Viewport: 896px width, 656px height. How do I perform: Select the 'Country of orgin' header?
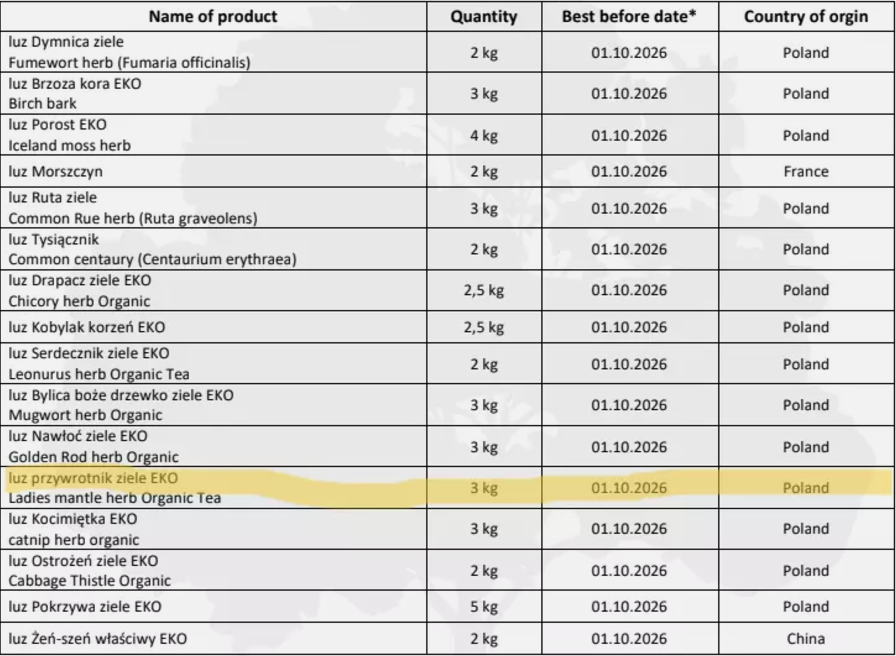806,17
